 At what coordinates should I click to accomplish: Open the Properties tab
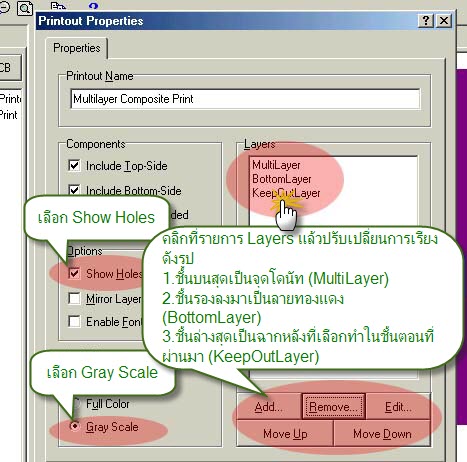(x=77, y=48)
